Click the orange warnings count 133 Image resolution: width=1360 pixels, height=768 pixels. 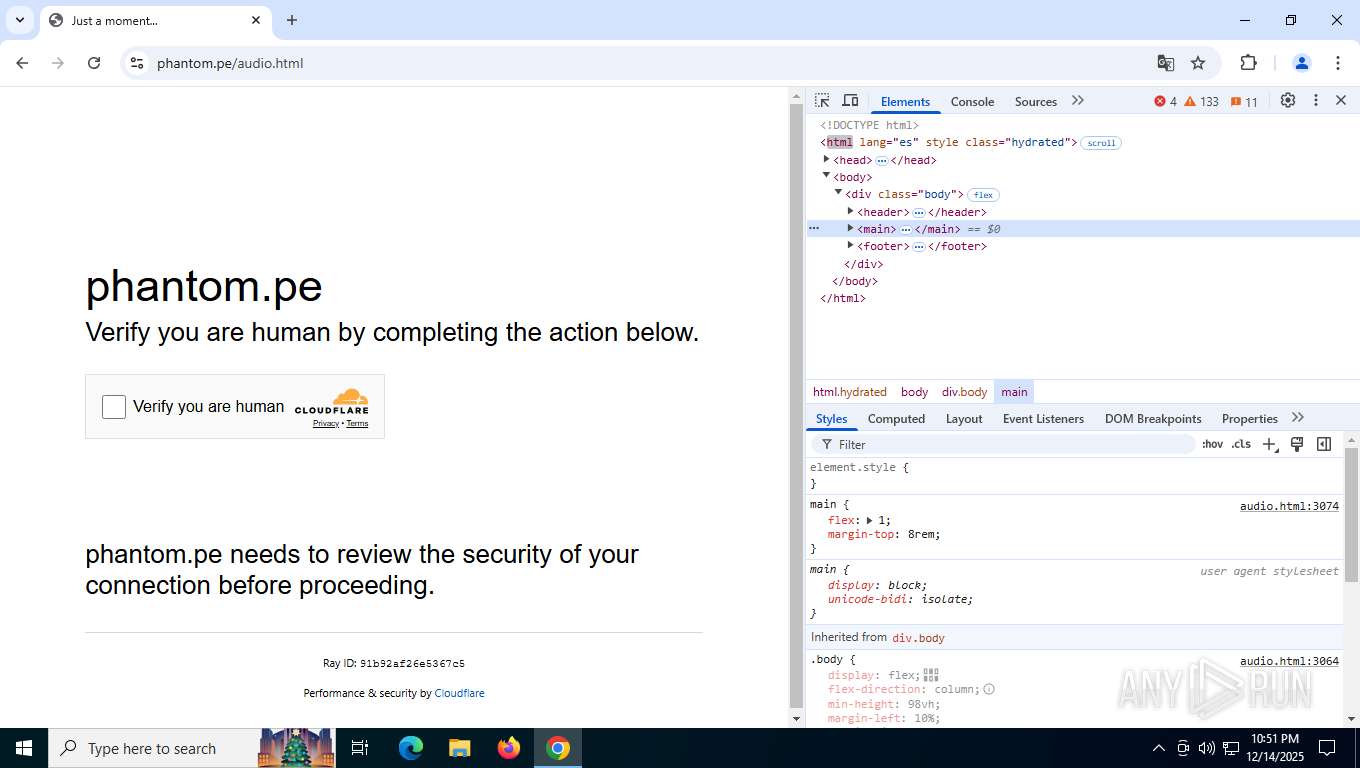(x=1201, y=102)
